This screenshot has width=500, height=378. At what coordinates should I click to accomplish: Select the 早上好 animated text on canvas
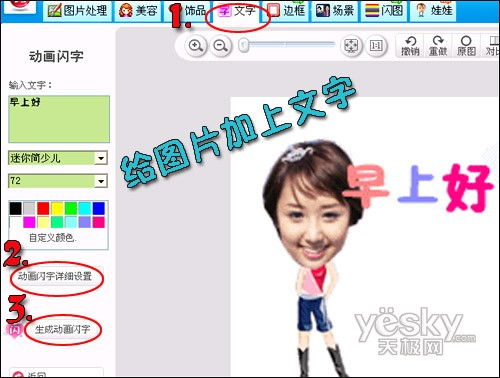pyautogui.click(x=418, y=187)
